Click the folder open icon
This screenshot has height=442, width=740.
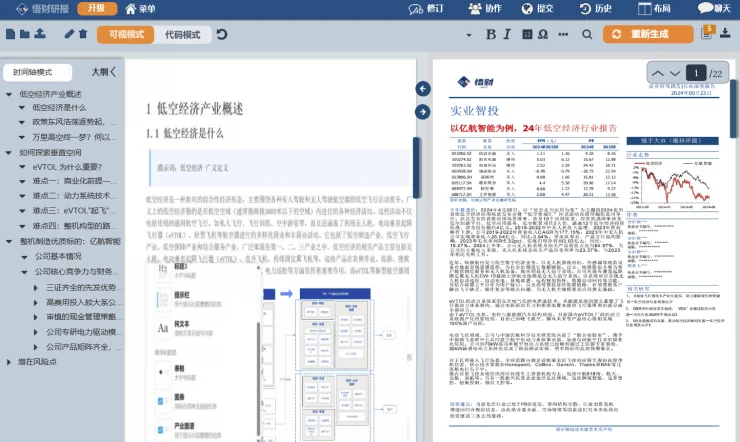(x=25, y=34)
